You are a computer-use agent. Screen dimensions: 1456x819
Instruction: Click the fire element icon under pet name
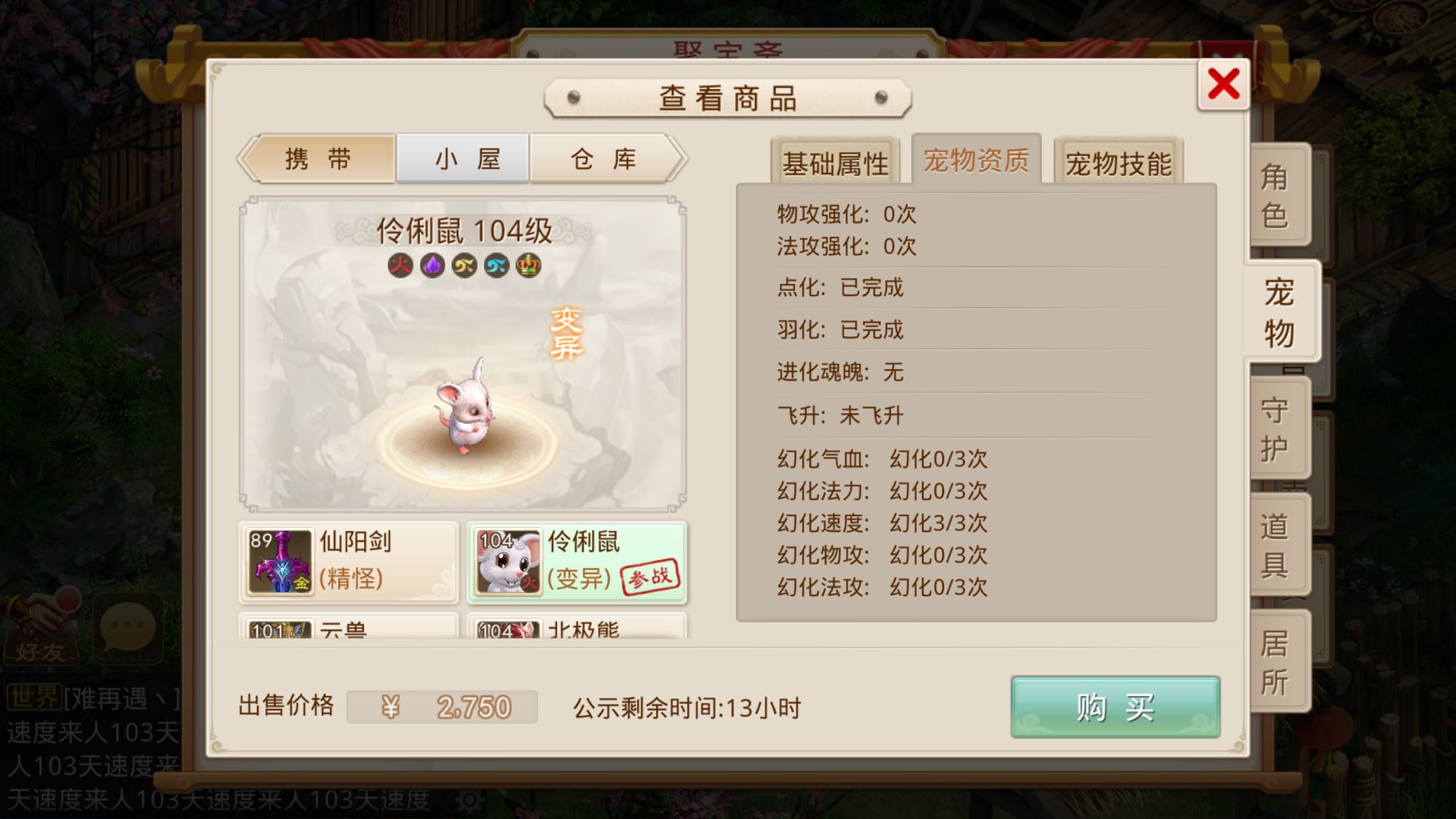coord(400,265)
